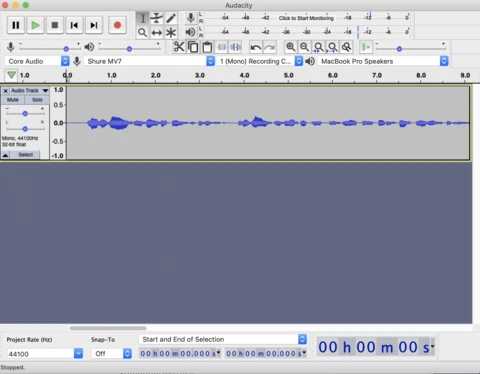The image size is (480, 374).
Task: Fit entire project to window width
Action: pyautogui.click(x=332, y=47)
